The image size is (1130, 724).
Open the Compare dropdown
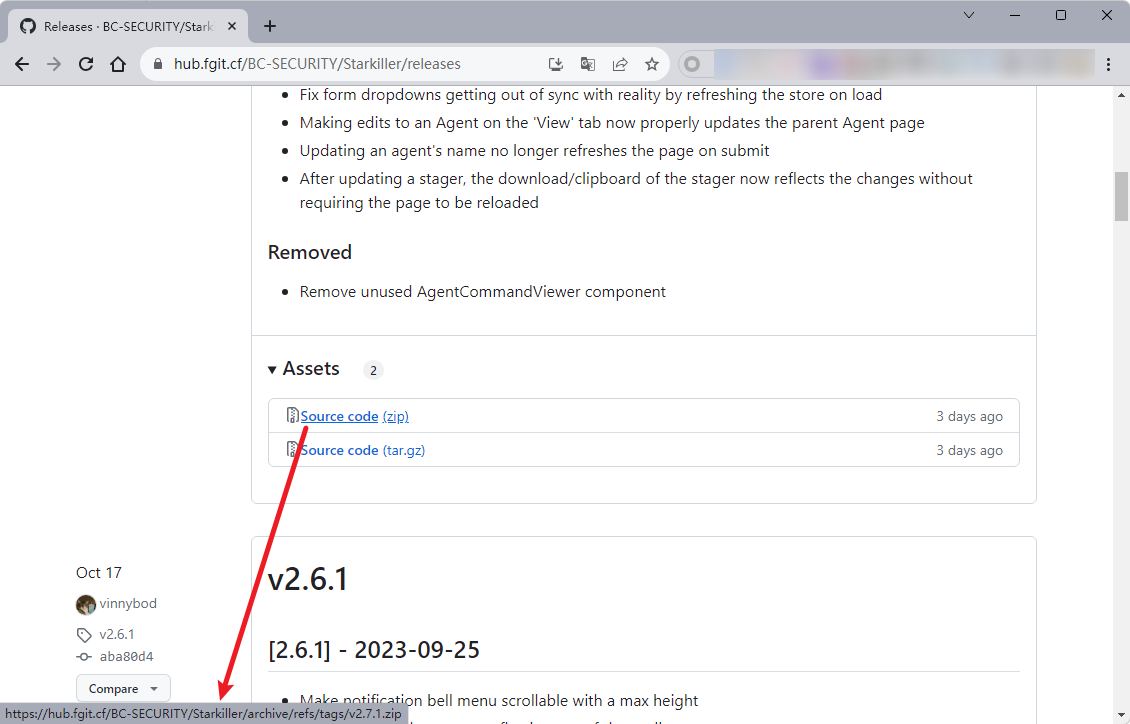(x=123, y=689)
